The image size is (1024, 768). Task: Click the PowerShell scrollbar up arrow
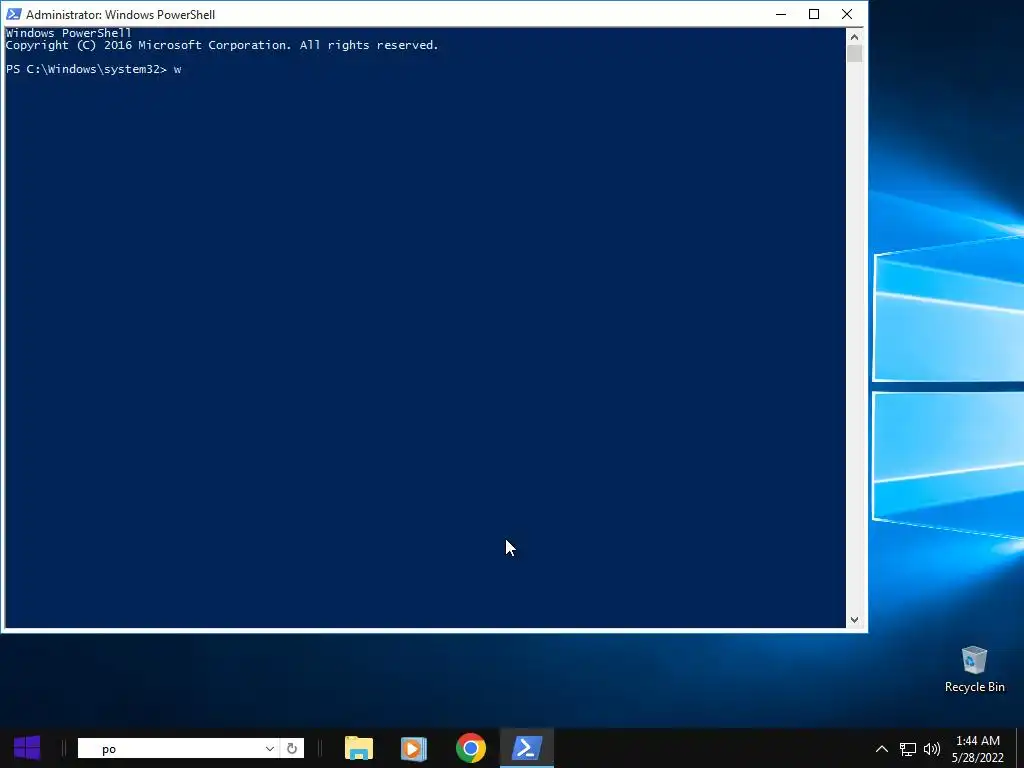(854, 37)
